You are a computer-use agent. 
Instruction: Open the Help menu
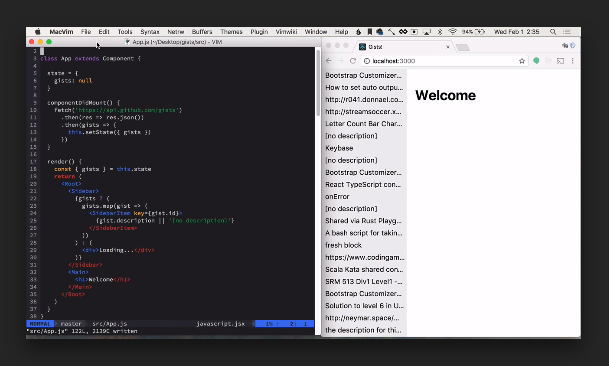341,32
